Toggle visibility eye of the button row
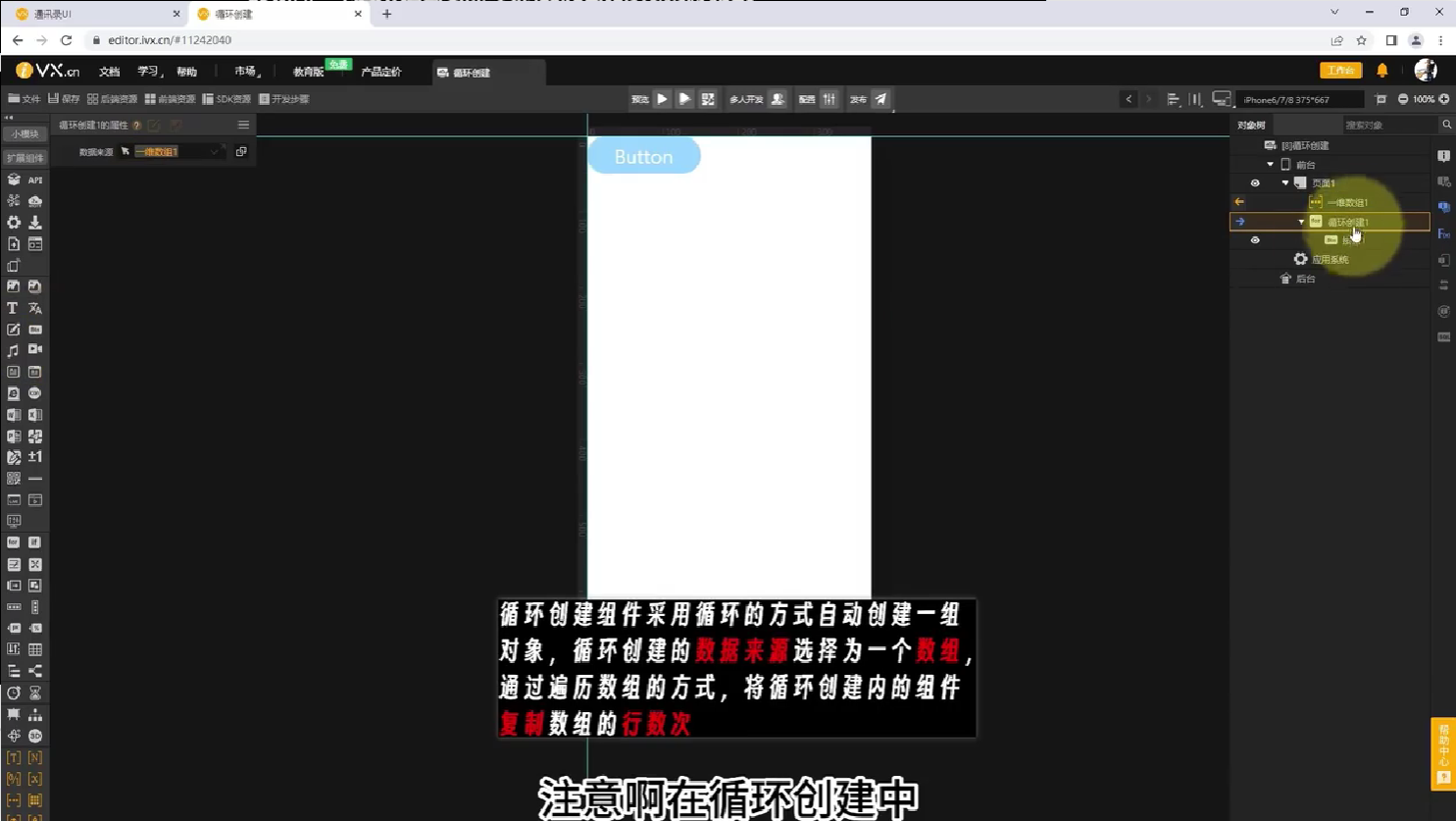The width and height of the screenshot is (1456, 821). click(x=1255, y=240)
